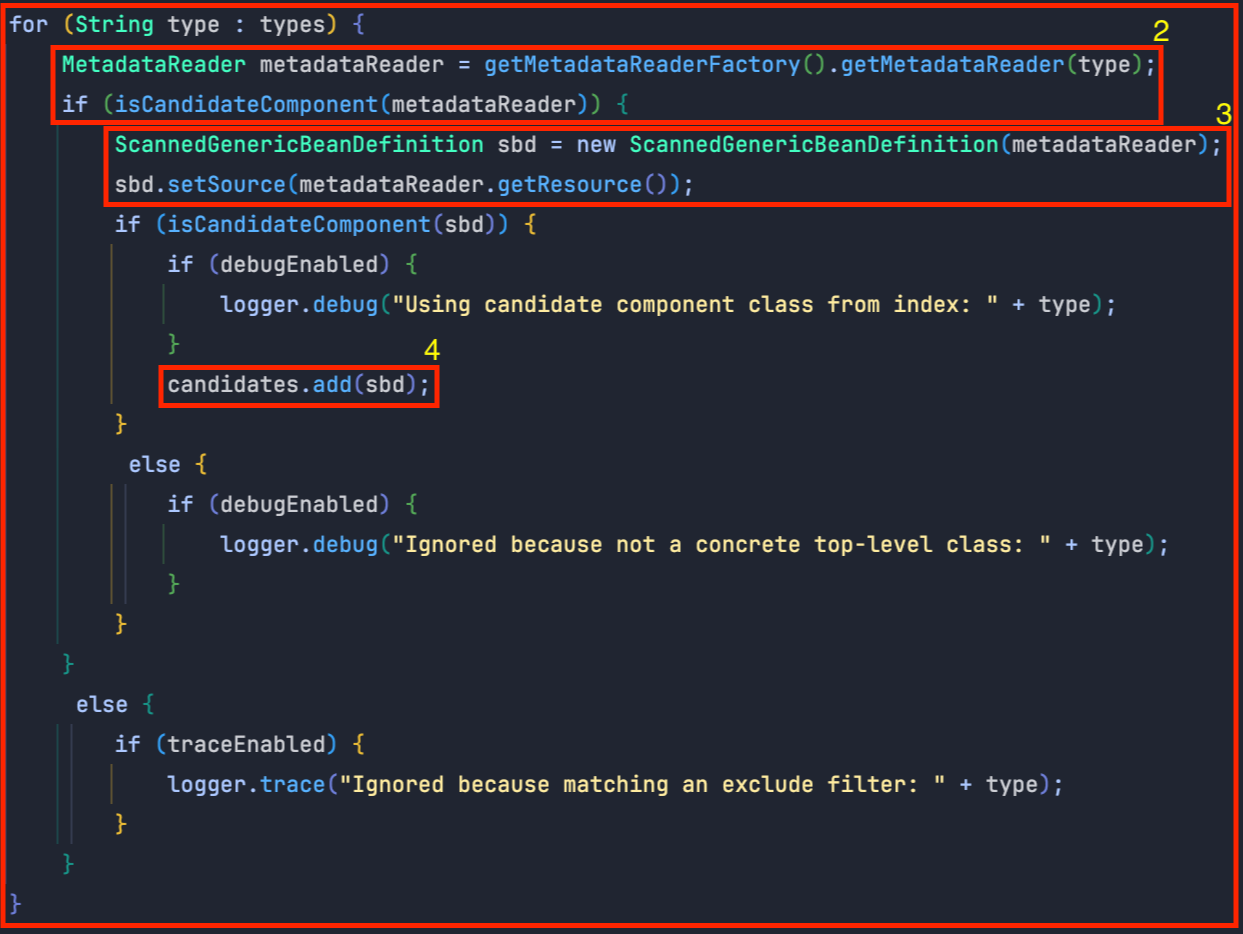Click debugEnabled above the "Ignored because not" log line
This screenshot has height=934, width=1243.
point(299,505)
